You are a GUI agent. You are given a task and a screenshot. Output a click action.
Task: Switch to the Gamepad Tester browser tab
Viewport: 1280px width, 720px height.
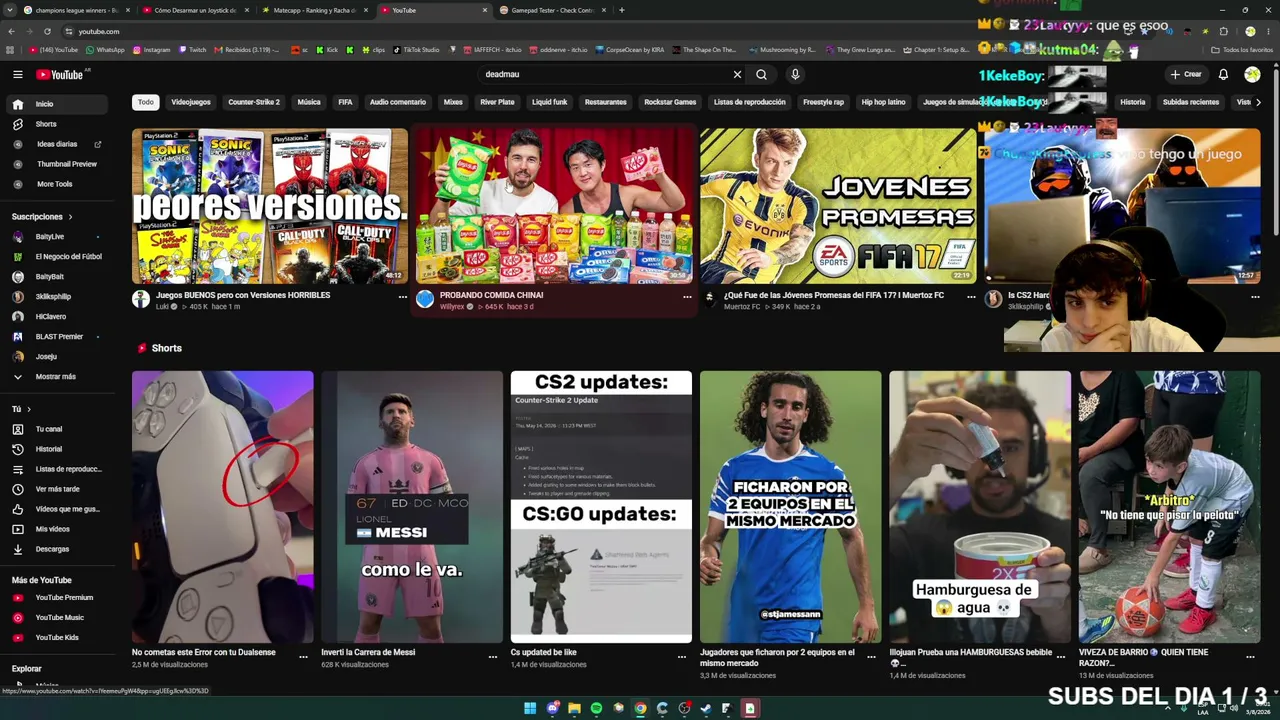click(x=554, y=10)
